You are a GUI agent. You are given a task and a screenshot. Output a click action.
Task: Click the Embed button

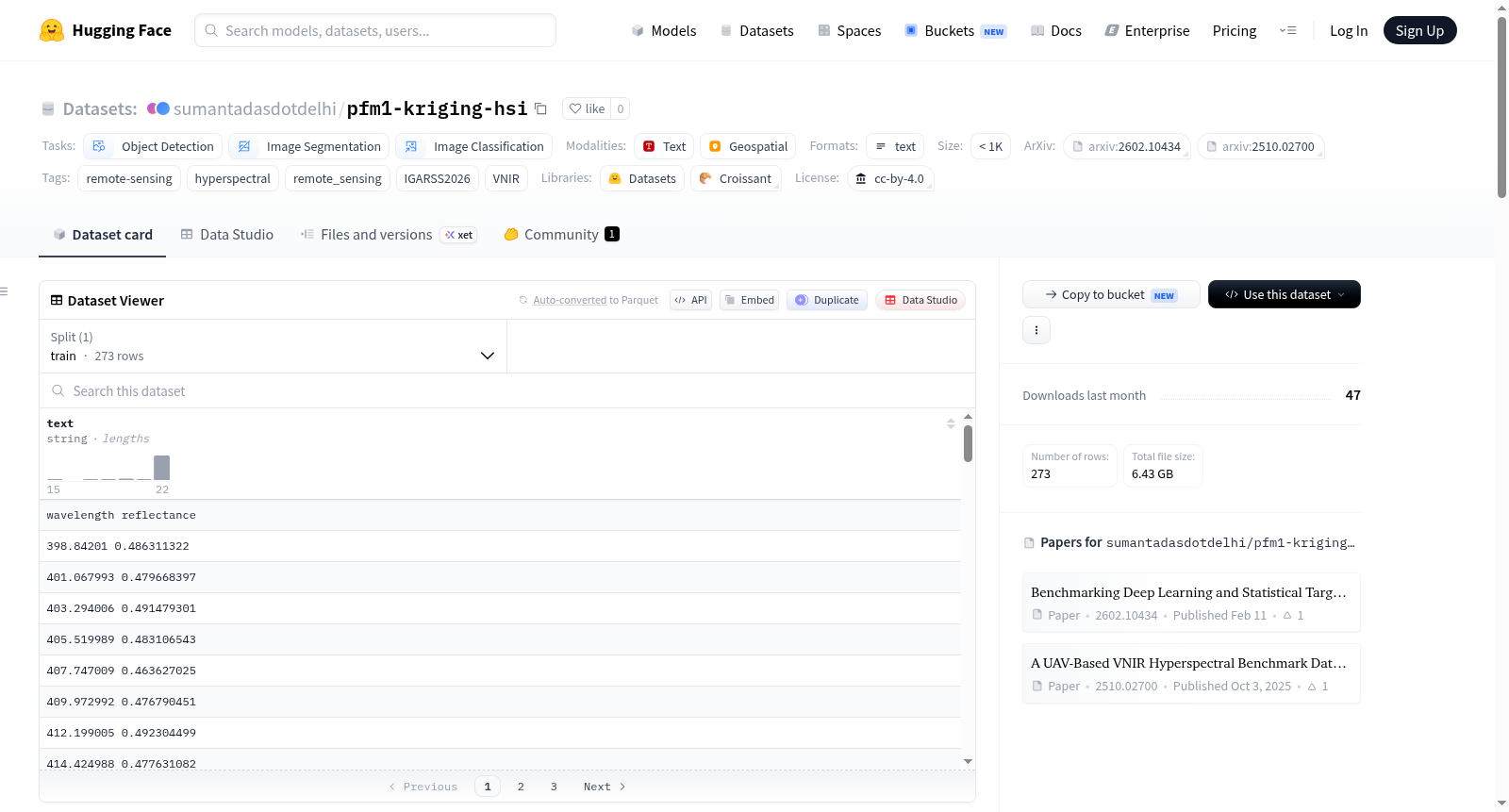[x=749, y=300]
